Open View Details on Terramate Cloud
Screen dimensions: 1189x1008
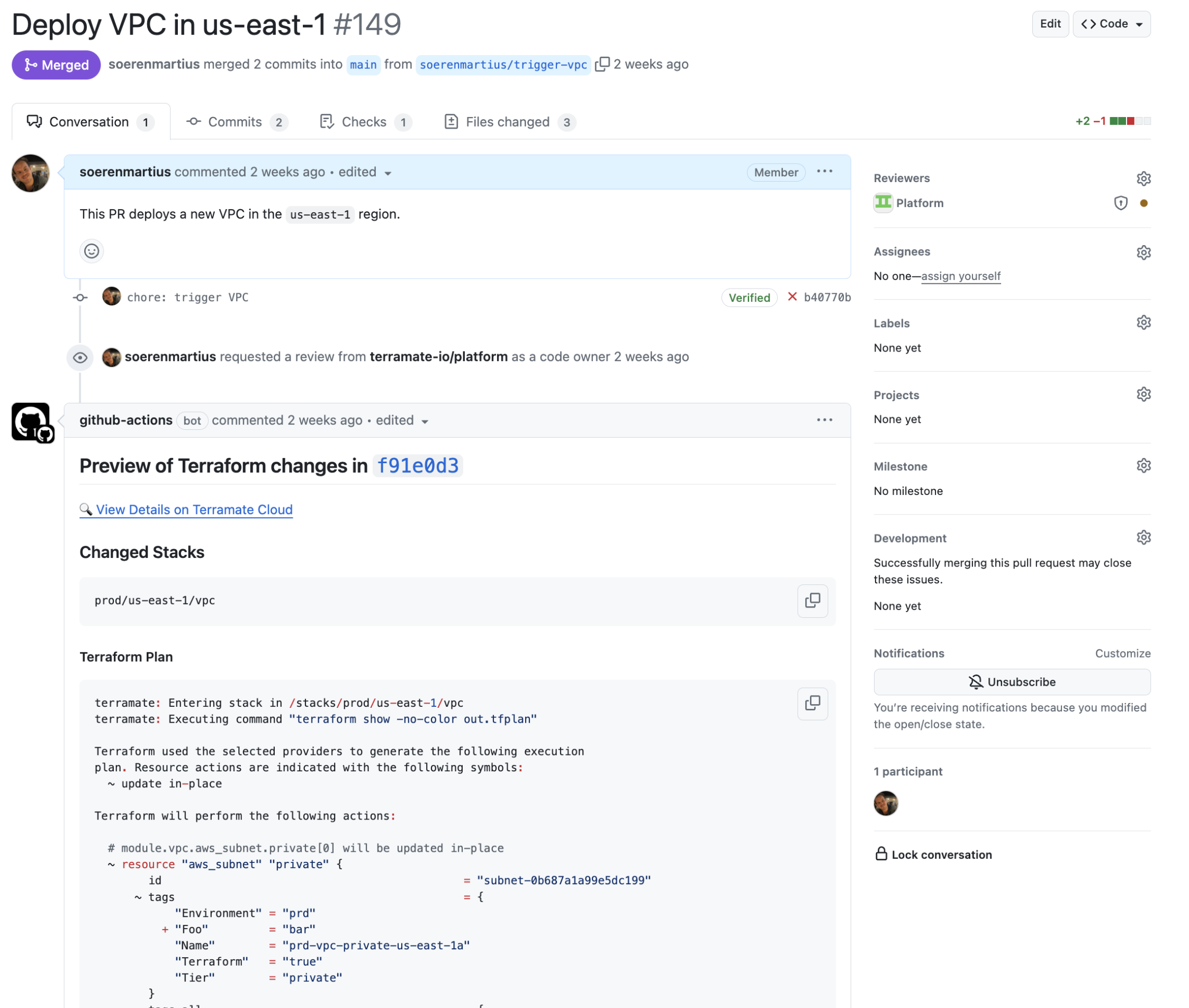[x=194, y=509]
